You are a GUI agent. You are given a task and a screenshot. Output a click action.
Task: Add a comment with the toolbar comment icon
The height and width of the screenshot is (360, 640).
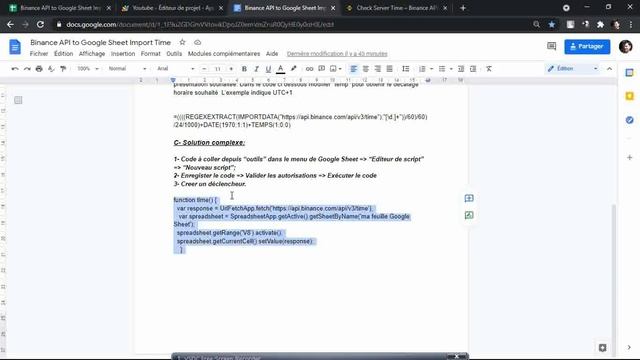322,69
